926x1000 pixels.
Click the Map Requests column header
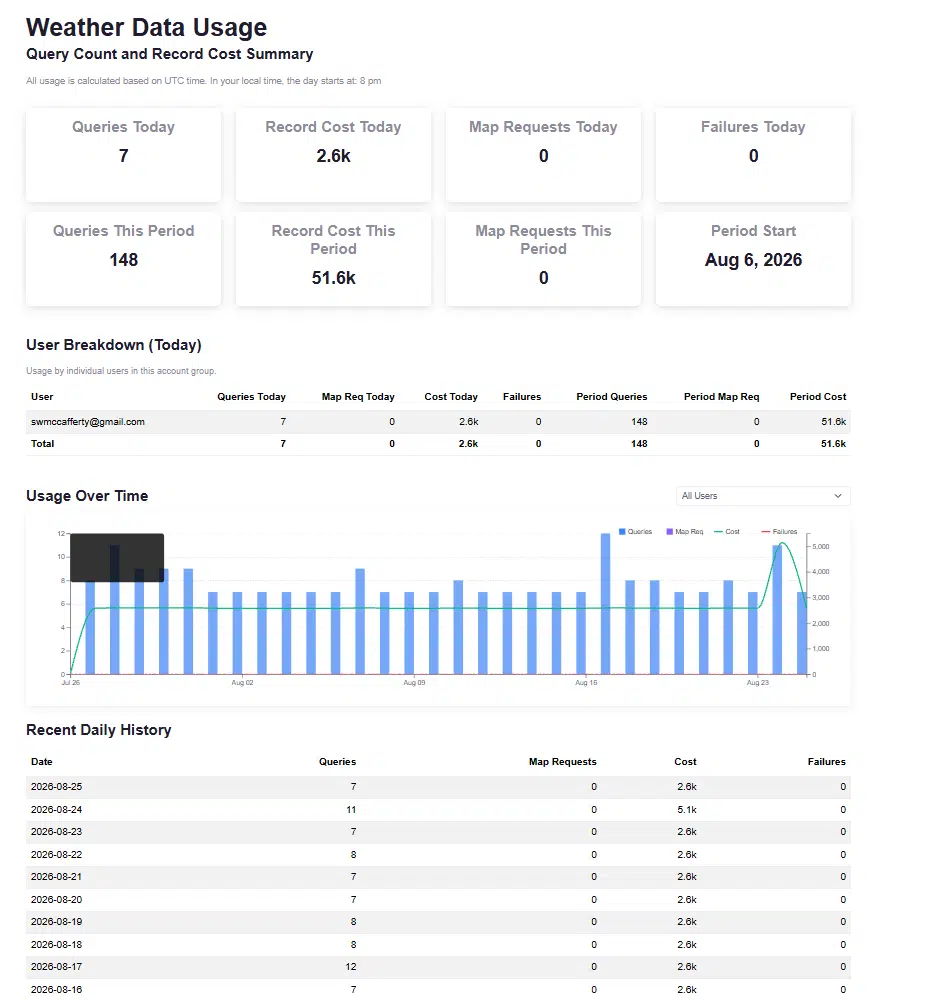(x=562, y=761)
